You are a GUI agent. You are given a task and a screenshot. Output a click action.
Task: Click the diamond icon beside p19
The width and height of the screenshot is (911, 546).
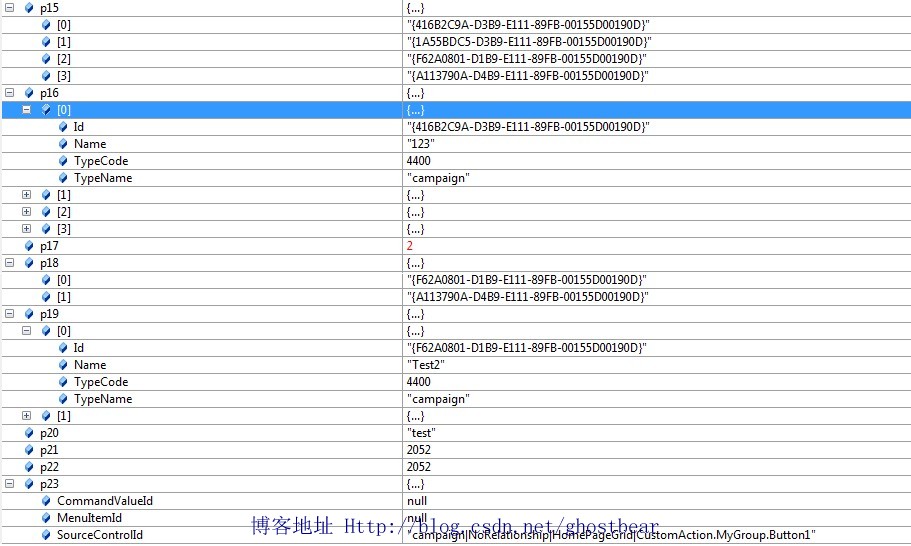click(x=29, y=314)
